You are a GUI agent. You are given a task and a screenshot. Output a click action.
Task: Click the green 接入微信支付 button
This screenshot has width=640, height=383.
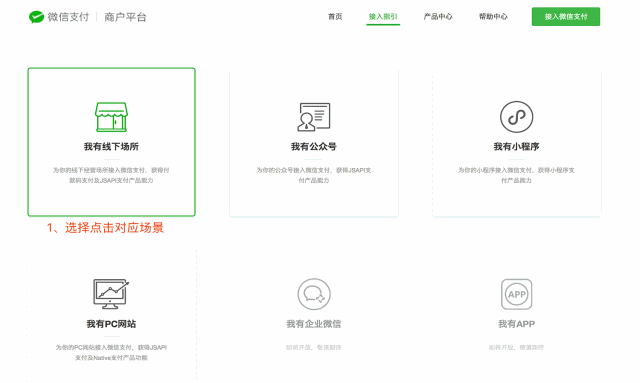click(x=566, y=16)
